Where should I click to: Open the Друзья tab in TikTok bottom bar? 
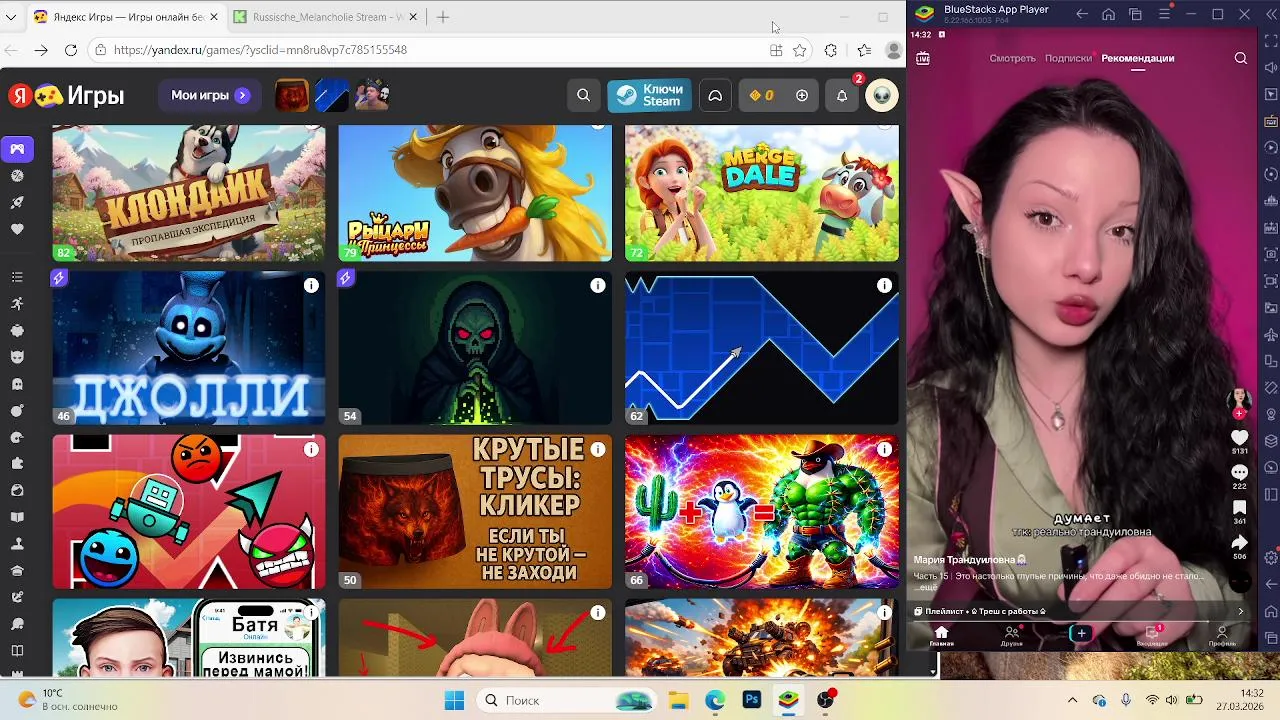pyautogui.click(x=1011, y=636)
